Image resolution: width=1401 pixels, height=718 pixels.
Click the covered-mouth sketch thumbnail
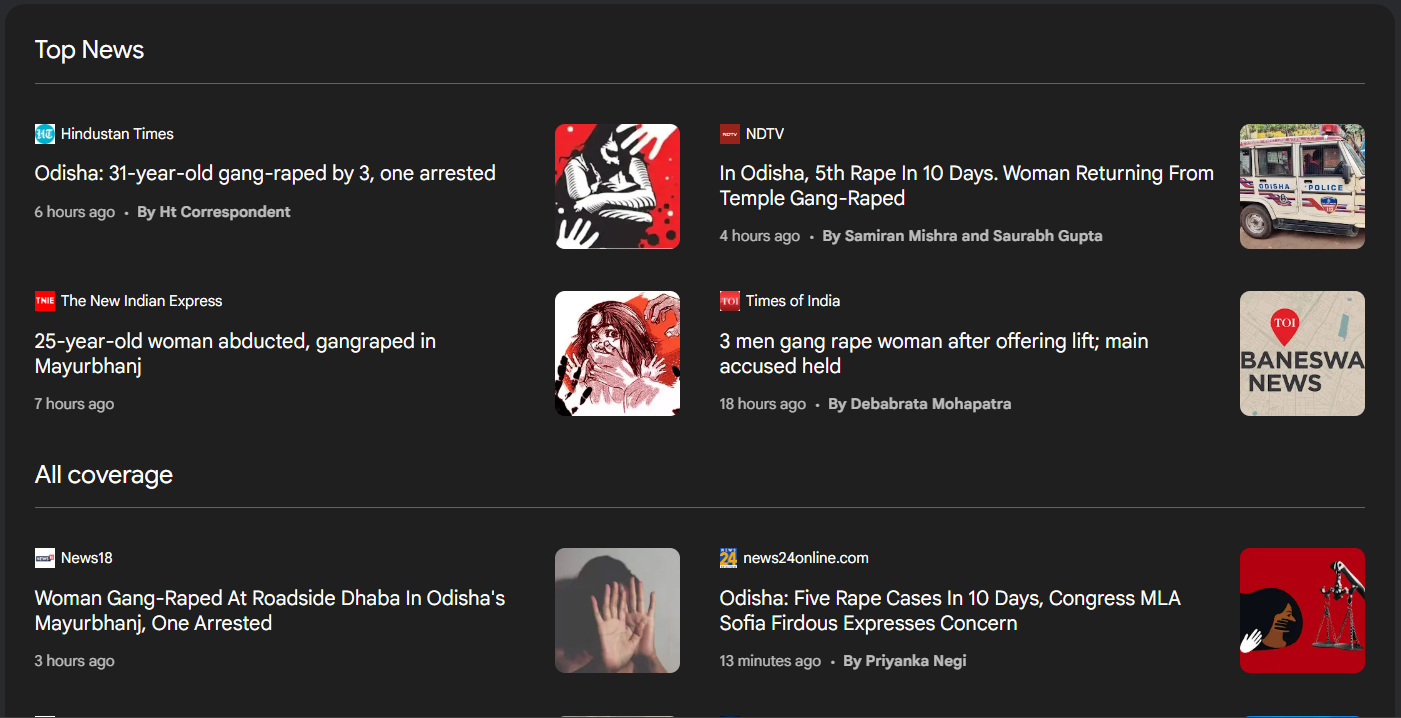617,353
